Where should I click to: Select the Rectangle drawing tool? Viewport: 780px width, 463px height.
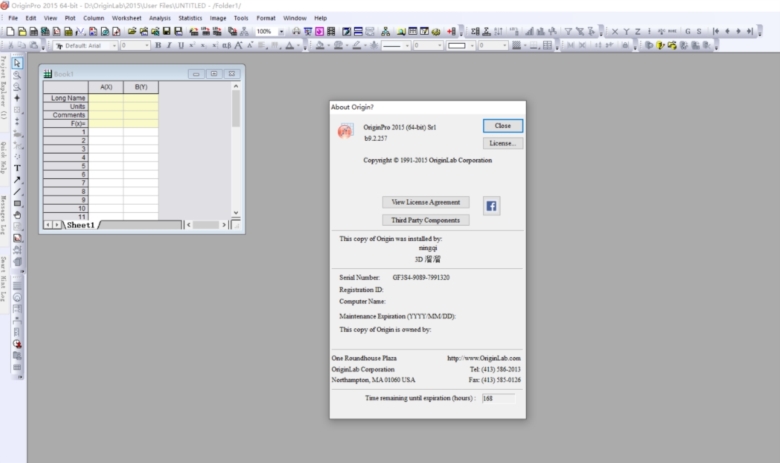(17, 203)
